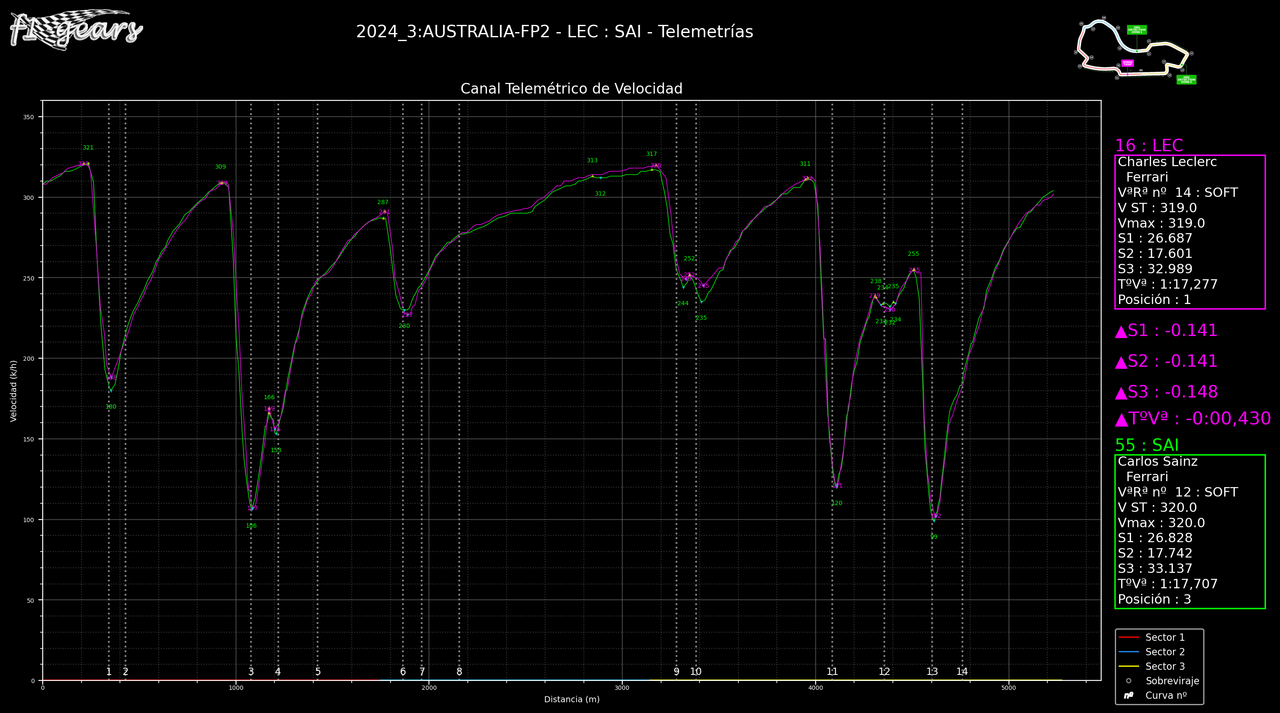The width and height of the screenshot is (1280, 713).
Task: Select the '16 : LEC' driver heading
Action: point(1149,146)
